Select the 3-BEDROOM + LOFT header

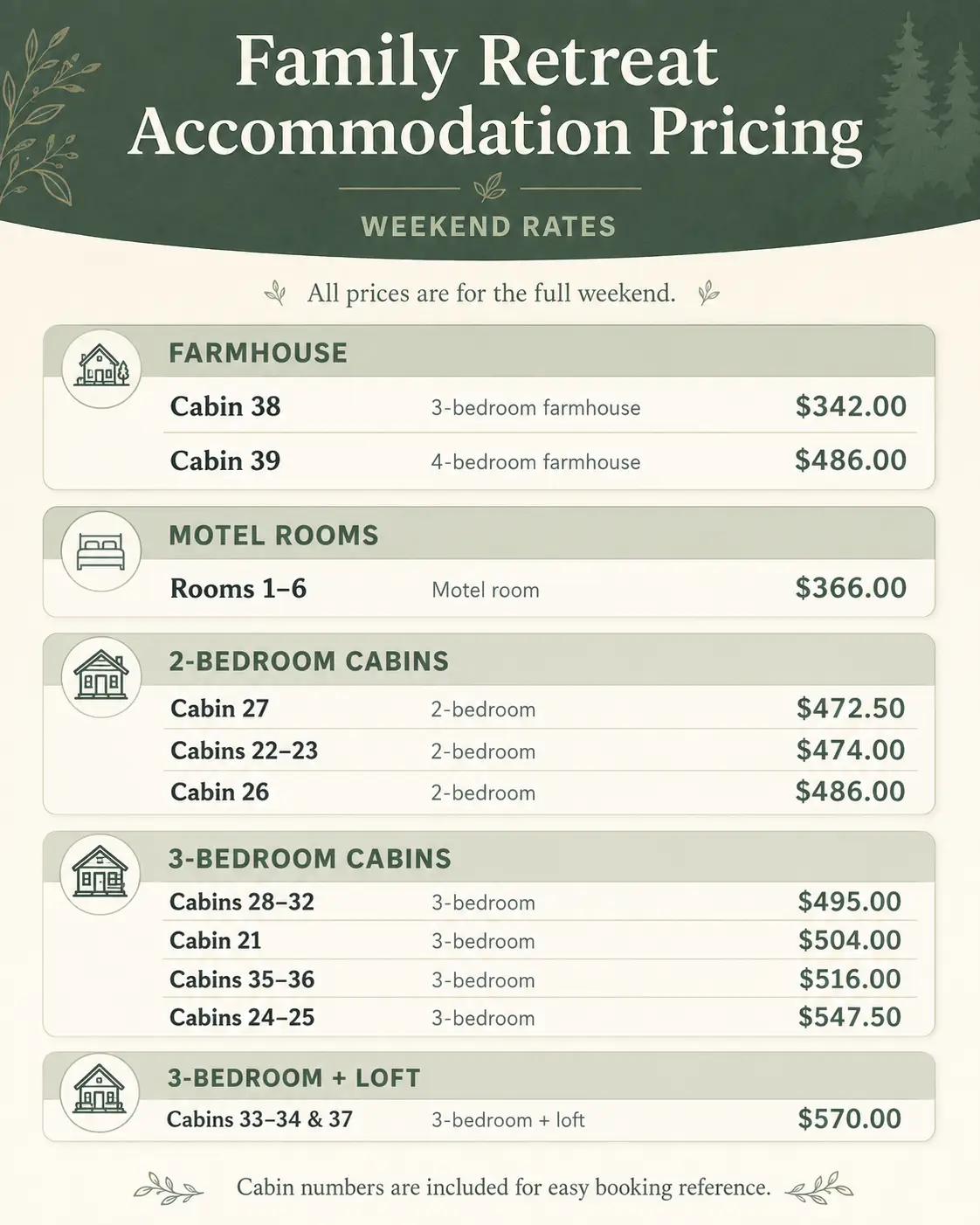pyautogui.click(x=294, y=1078)
